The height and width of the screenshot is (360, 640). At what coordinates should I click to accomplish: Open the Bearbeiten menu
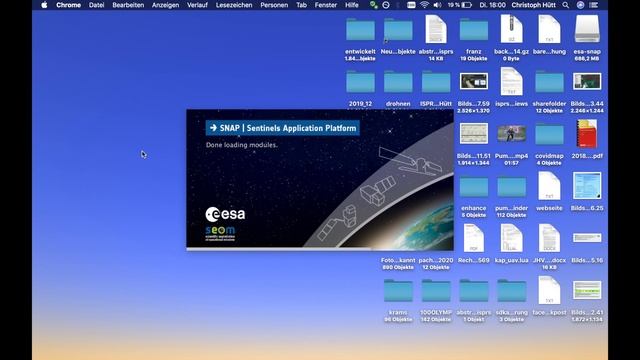point(128,5)
